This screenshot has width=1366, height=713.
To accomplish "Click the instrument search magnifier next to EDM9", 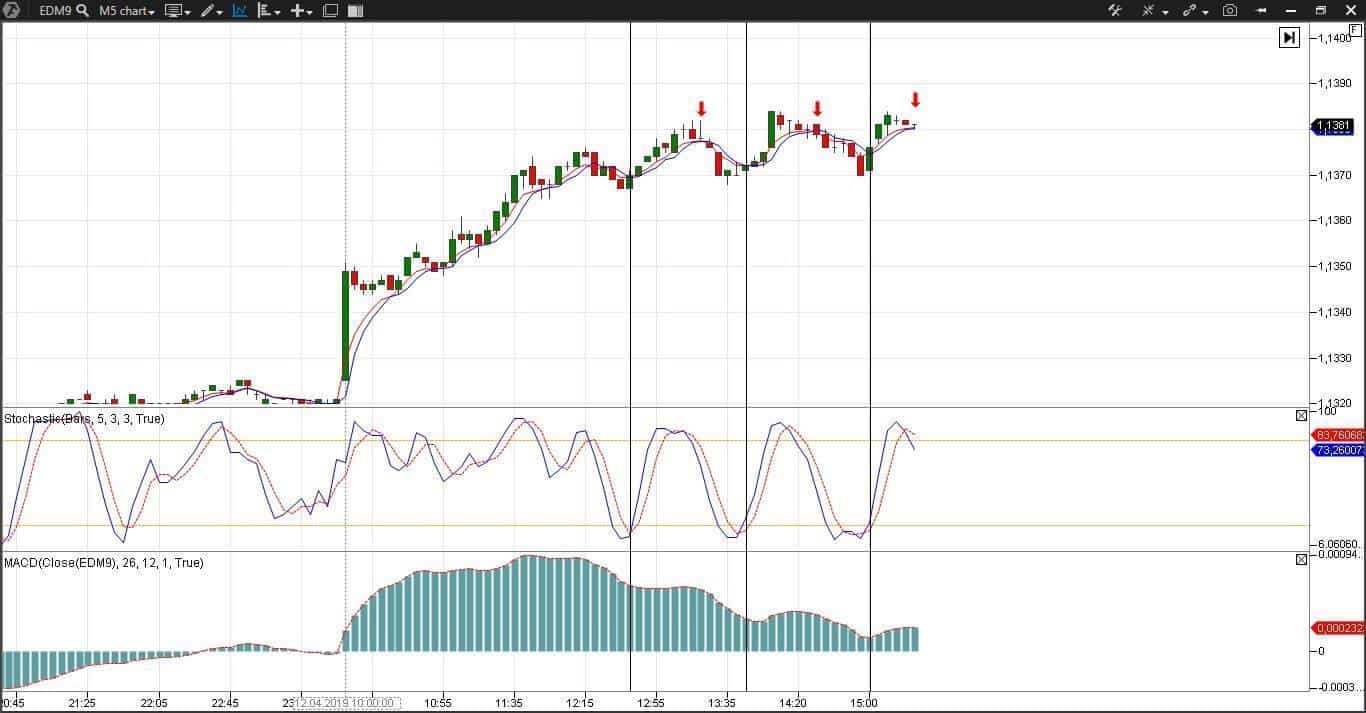I will click(82, 11).
